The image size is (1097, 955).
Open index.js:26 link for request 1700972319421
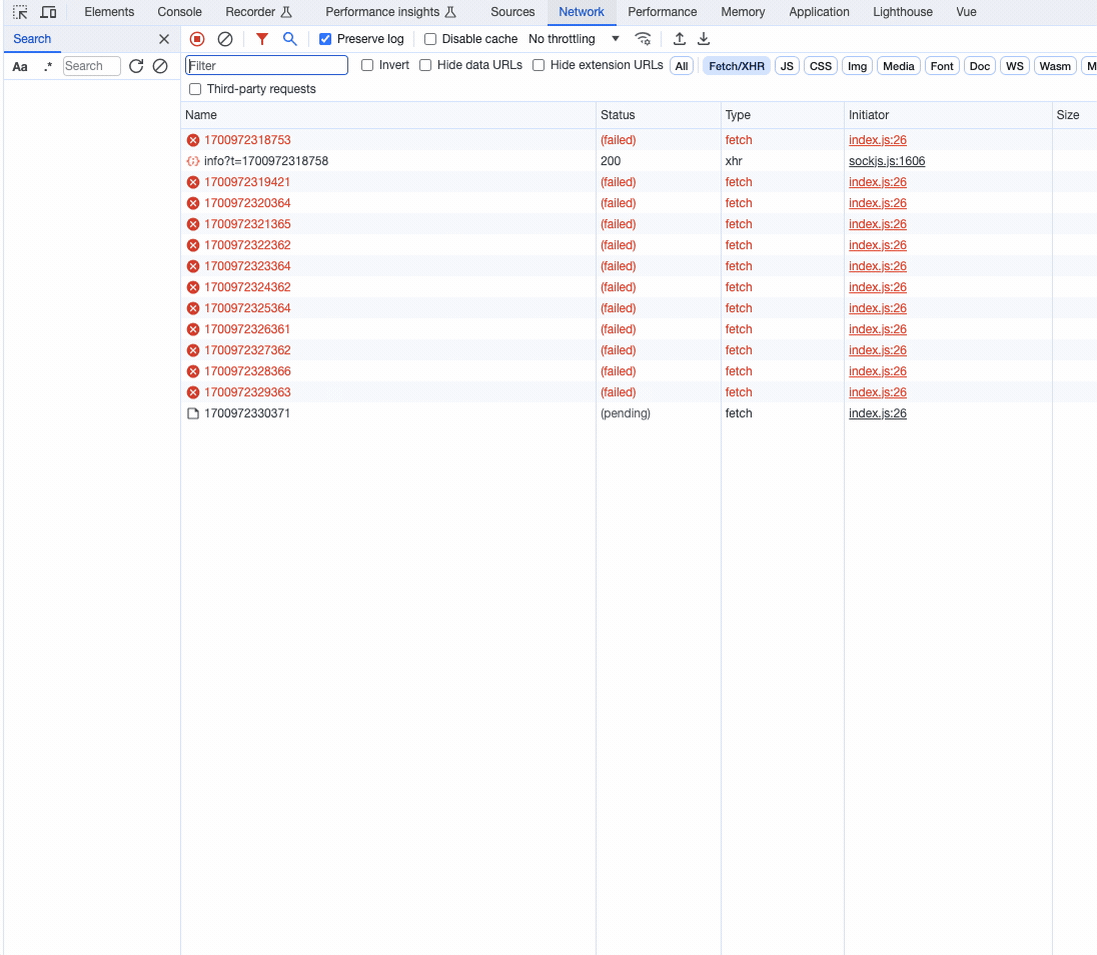click(877, 182)
